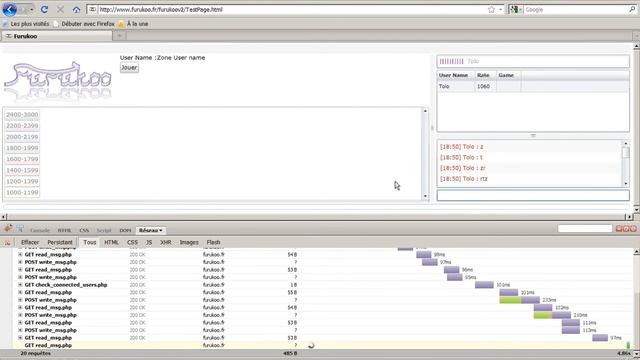Sort by the Rate column header

click(x=485, y=75)
